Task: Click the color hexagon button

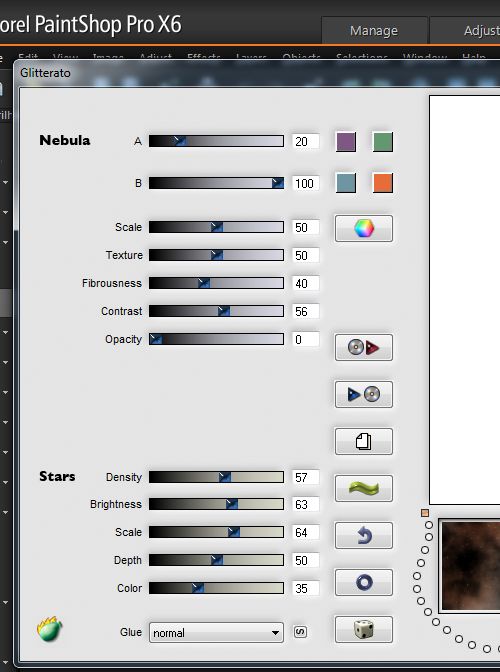Action: 363,228
